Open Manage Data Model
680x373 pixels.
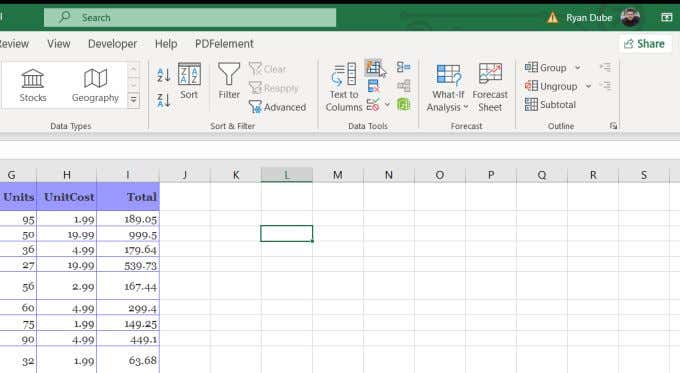(x=403, y=104)
